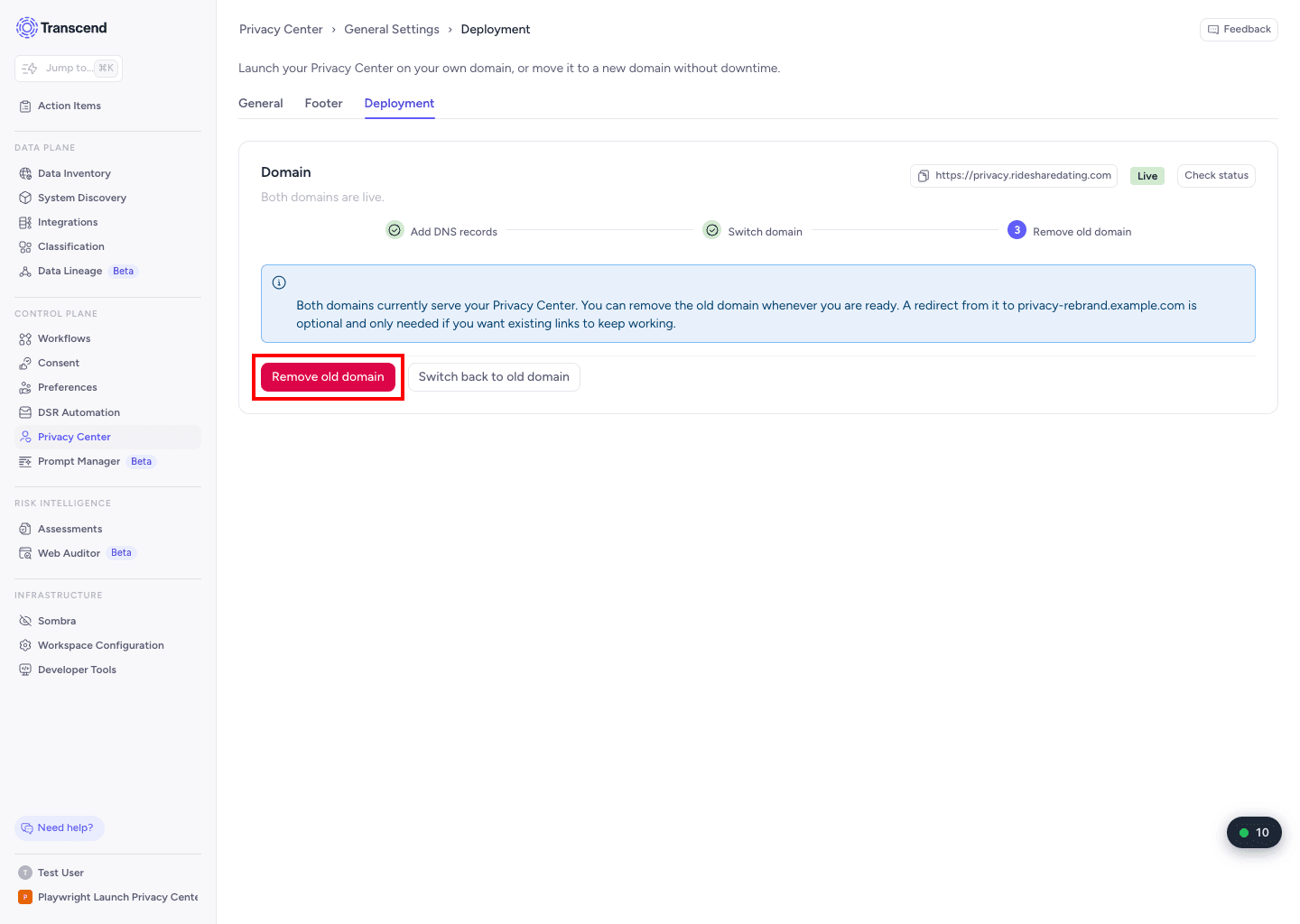This screenshot has width=1300, height=924.
Task: Click Remove old domain button
Action: (328, 377)
